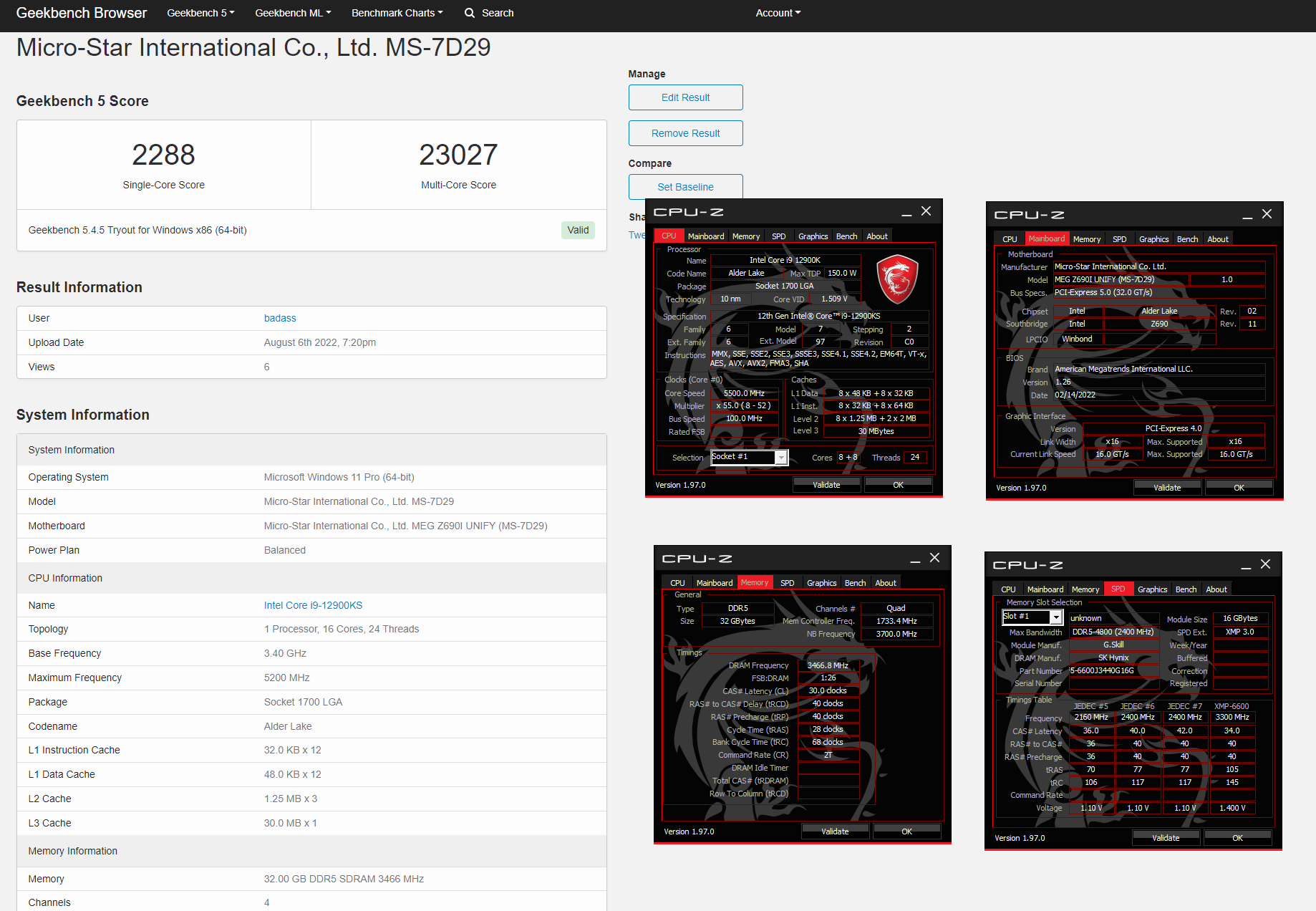
Task: Select Memory tab in Mainboard window
Action: tap(1087, 239)
